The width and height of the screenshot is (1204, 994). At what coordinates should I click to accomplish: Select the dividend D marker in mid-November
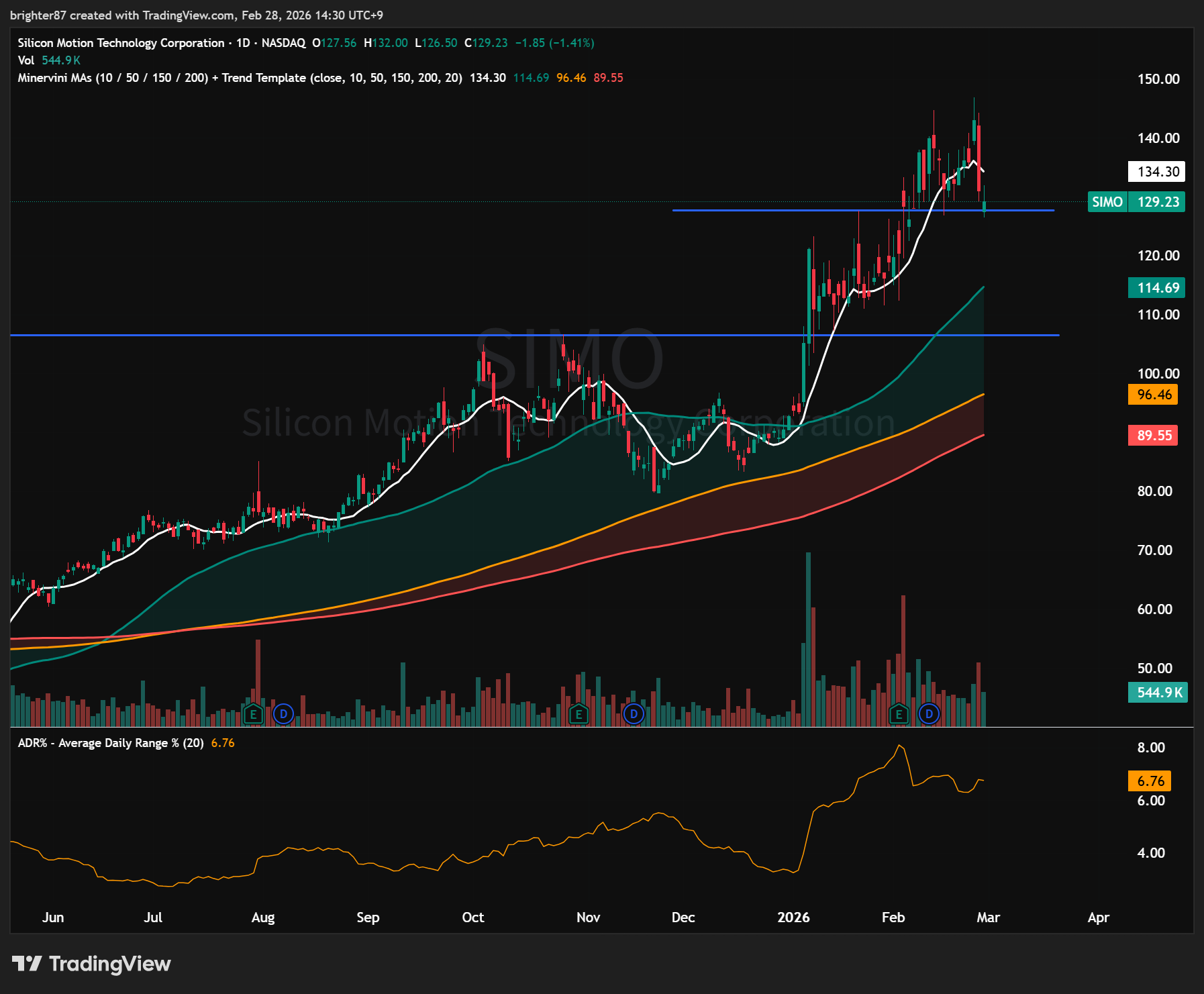coord(634,714)
